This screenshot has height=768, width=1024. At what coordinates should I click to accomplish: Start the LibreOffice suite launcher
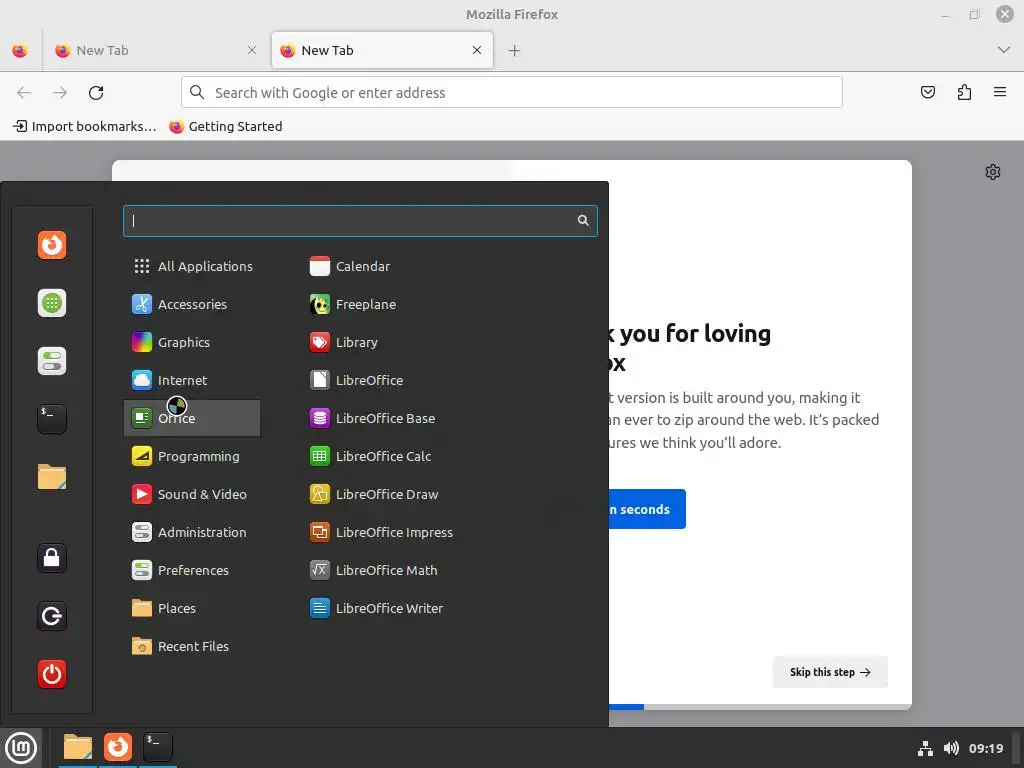coord(357,380)
